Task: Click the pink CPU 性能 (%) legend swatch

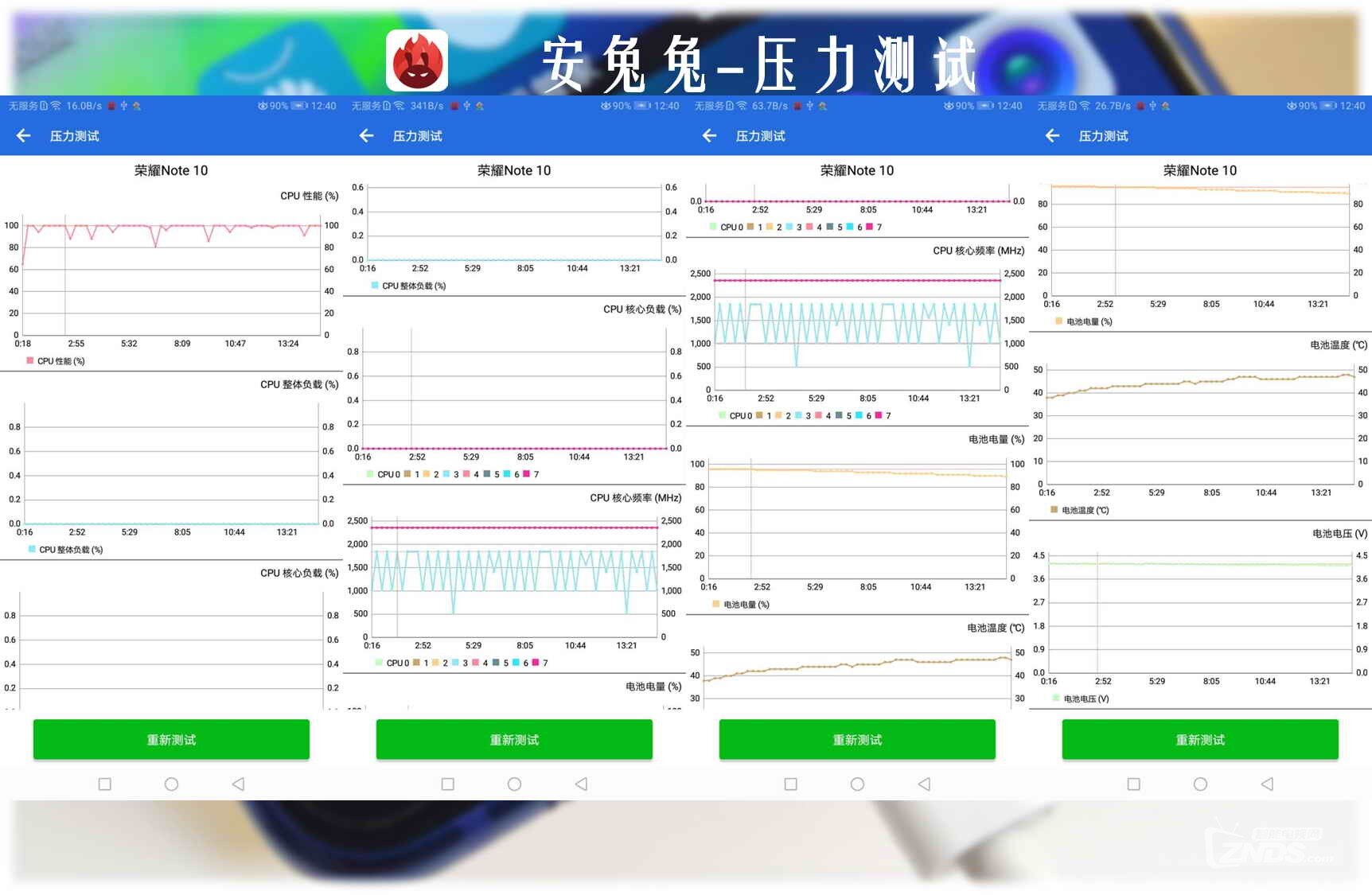Action: coord(30,360)
